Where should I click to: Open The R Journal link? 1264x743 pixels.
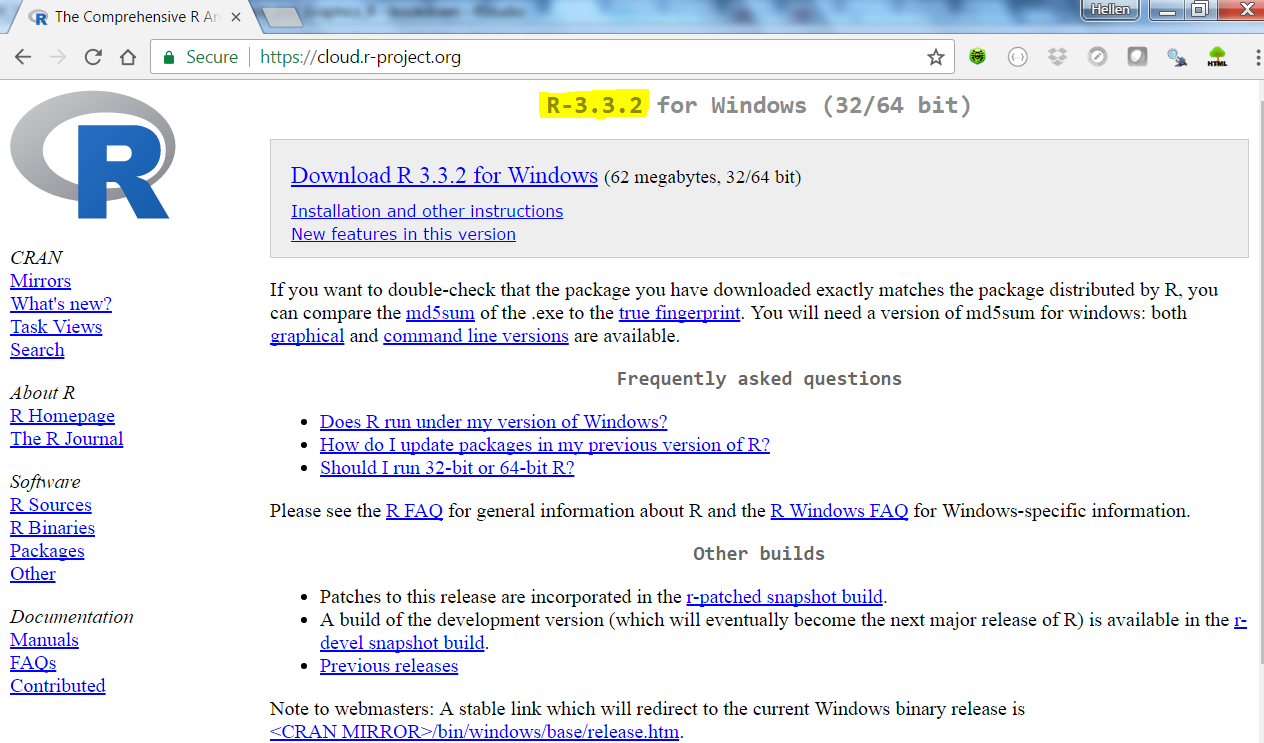pos(67,439)
